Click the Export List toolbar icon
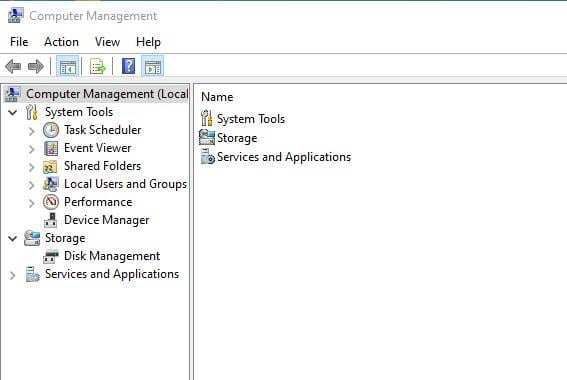Viewport: 567px width, 380px height. click(x=98, y=67)
